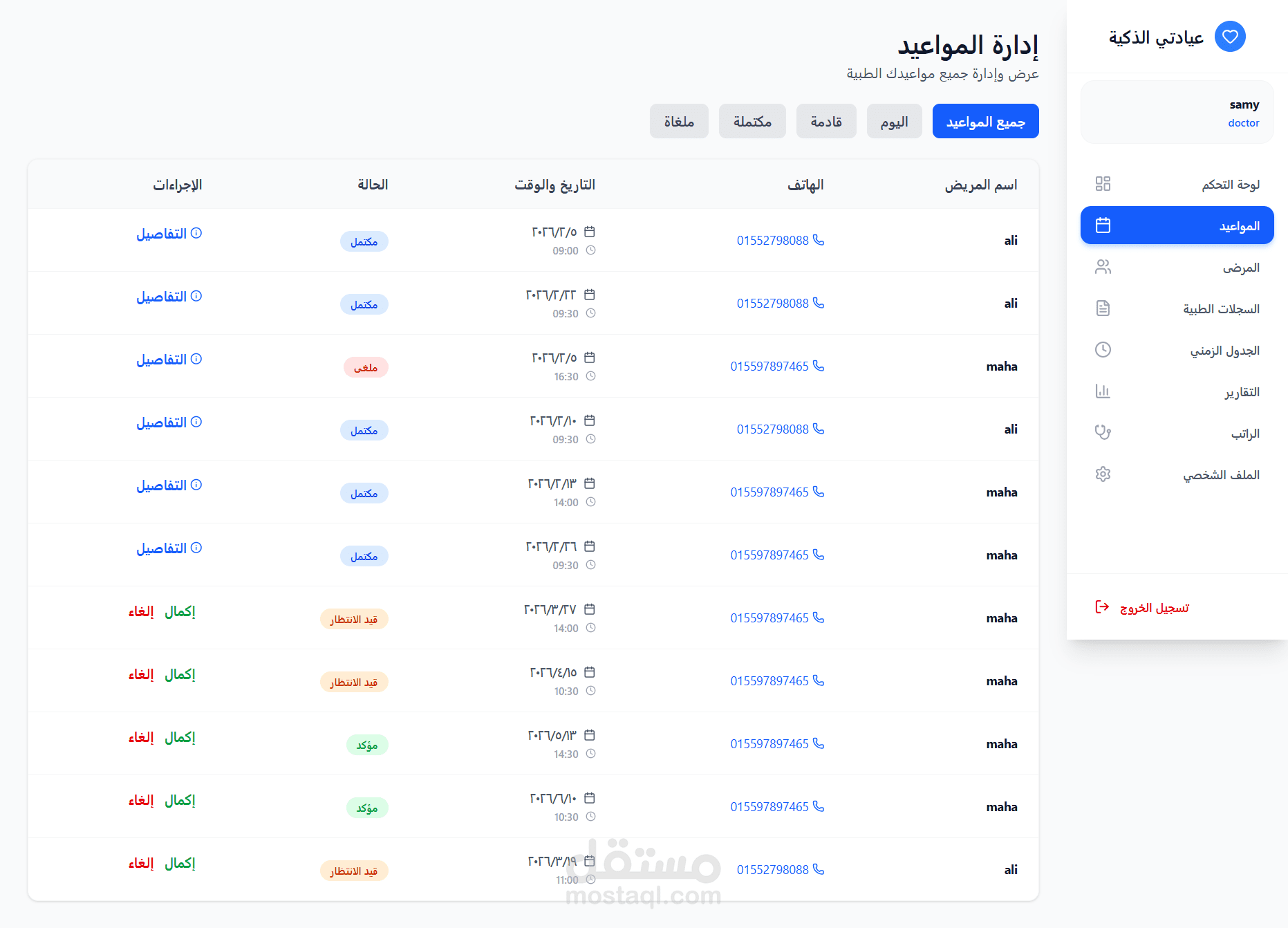Click the calendar icon in Appointments menu

pos(1103,225)
